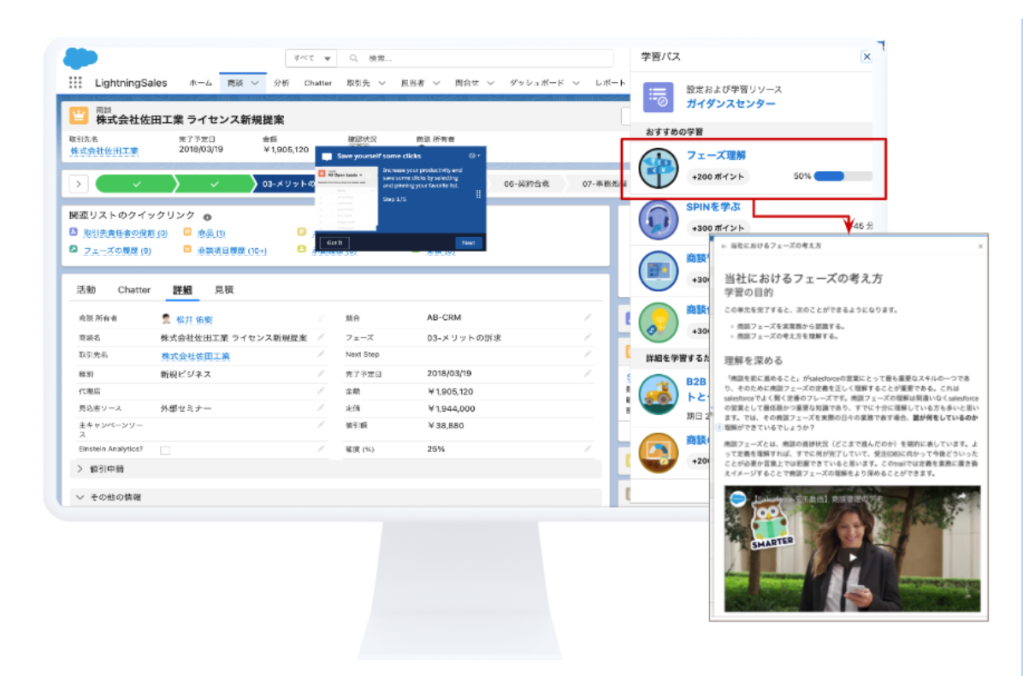Switch to the 活動 record tab
The height and width of the screenshot is (676, 1023).
click(85, 290)
